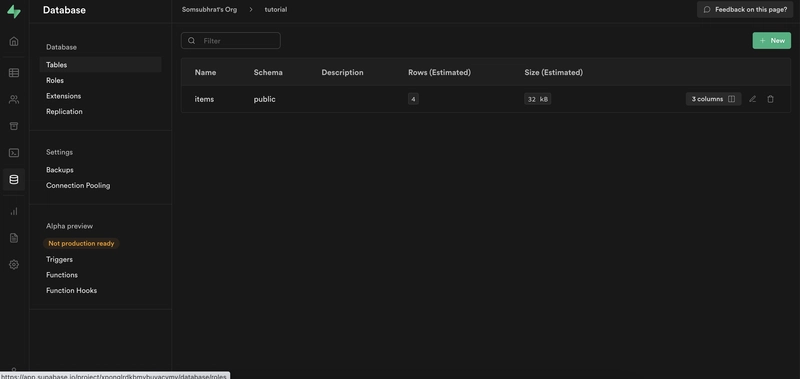Click the Name column header
Screen dimensions: 800x379
click(x=205, y=72)
